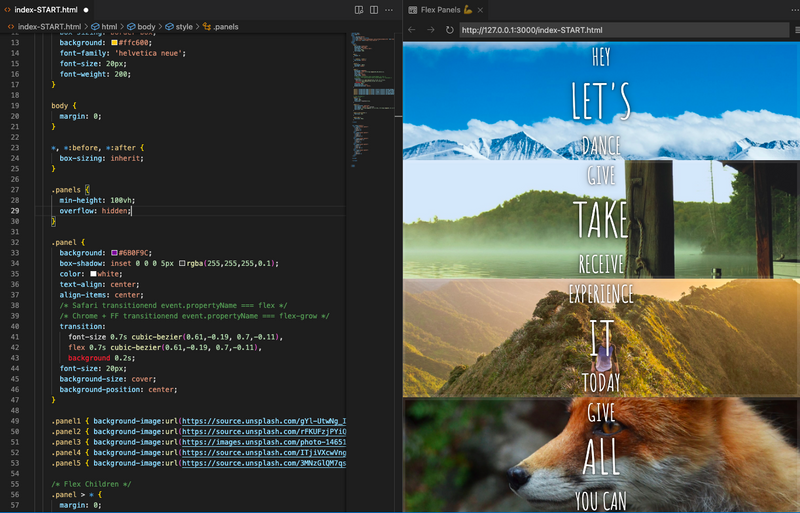This screenshot has width=800, height=513.
Task: Open the .panels breadcrumb symbol
Action: pyautogui.click(x=223, y=26)
